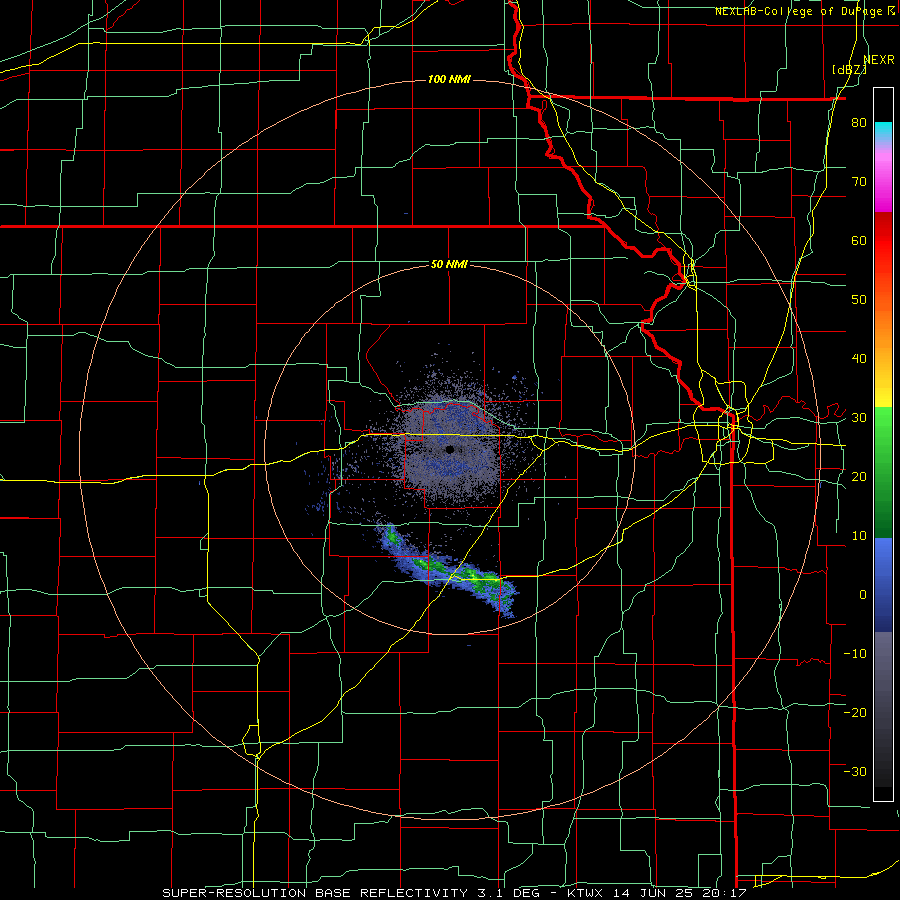900x900 pixels.
Task: Click the -10 value on the dBZ scale
Action: [x=855, y=653]
